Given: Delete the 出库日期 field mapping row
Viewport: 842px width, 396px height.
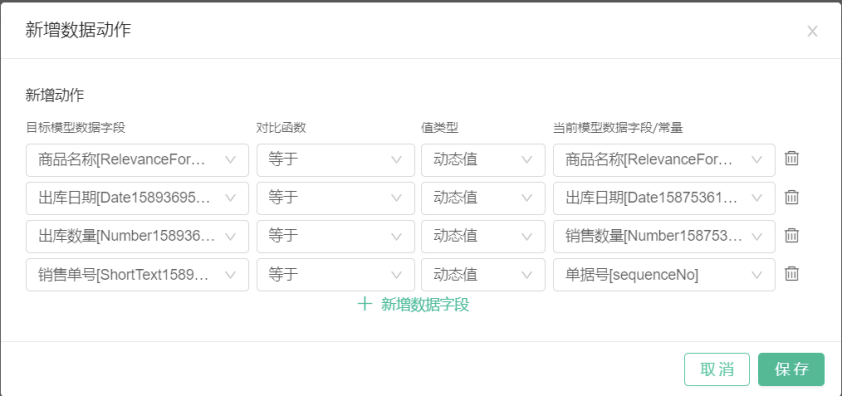Looking at the screenshot, I should pyautogui.click(x=792, y=197).
